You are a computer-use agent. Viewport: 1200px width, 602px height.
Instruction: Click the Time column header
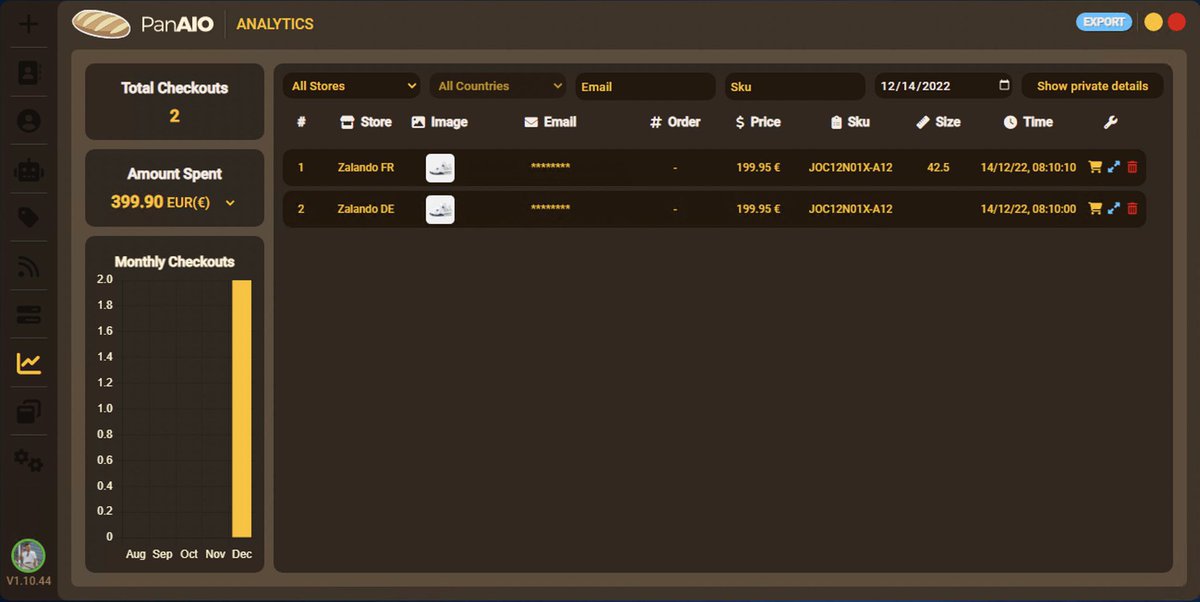1028,122
